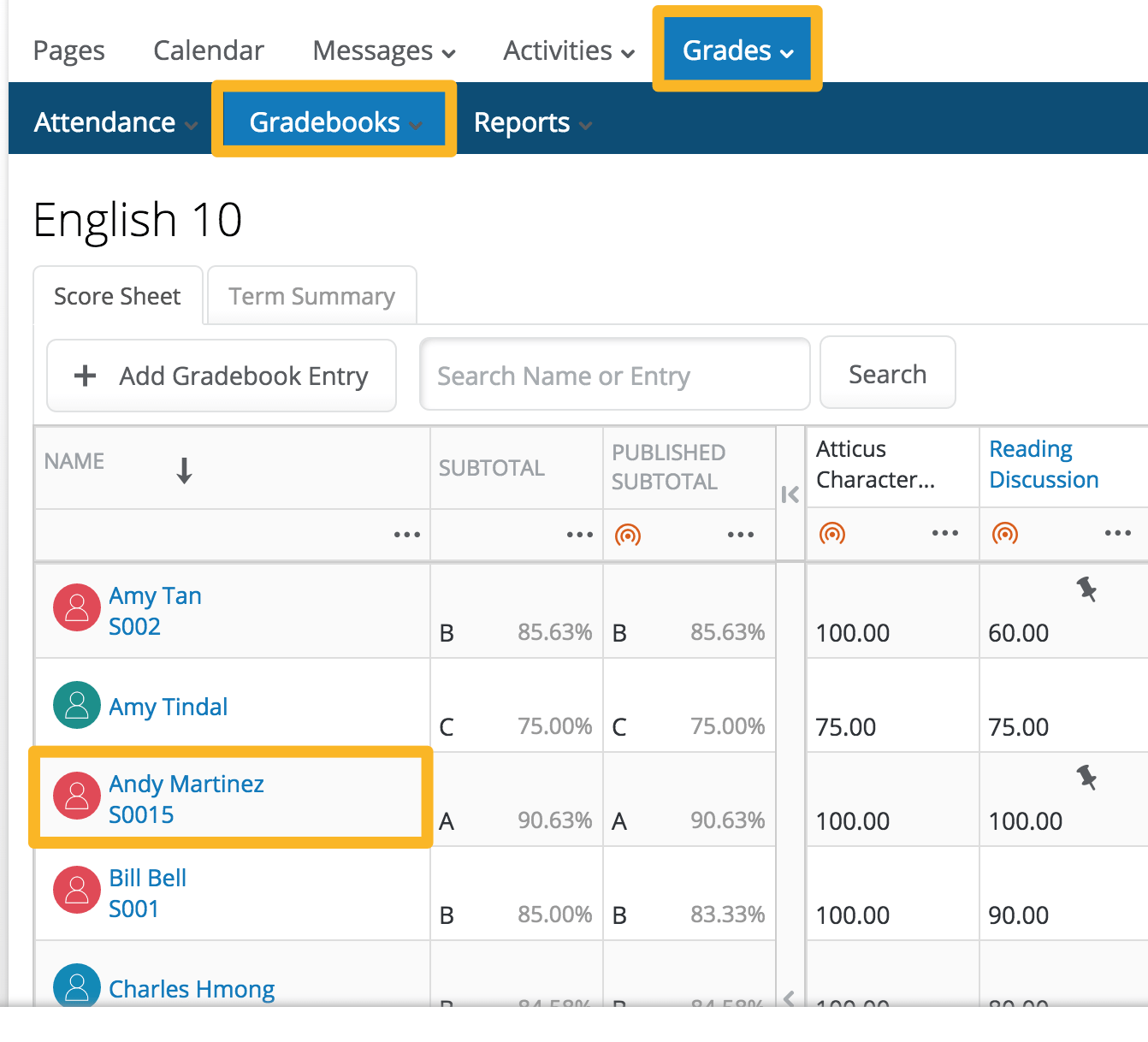This screenshot has height=1042, width=1148.
Task: Click Add Gradebook Entry button
Action: point(222,376)
